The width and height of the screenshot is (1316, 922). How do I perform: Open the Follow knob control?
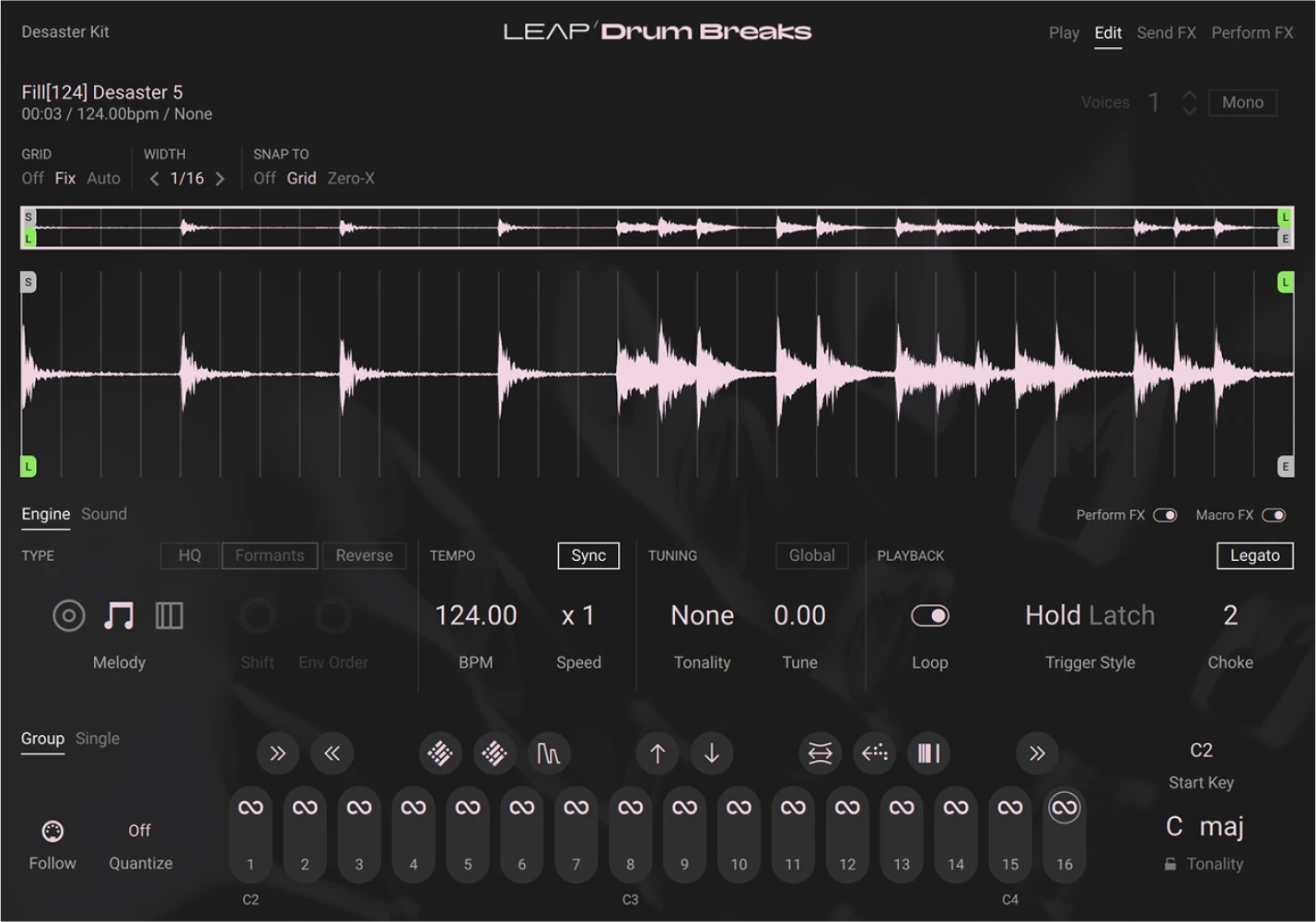point(52,830)
